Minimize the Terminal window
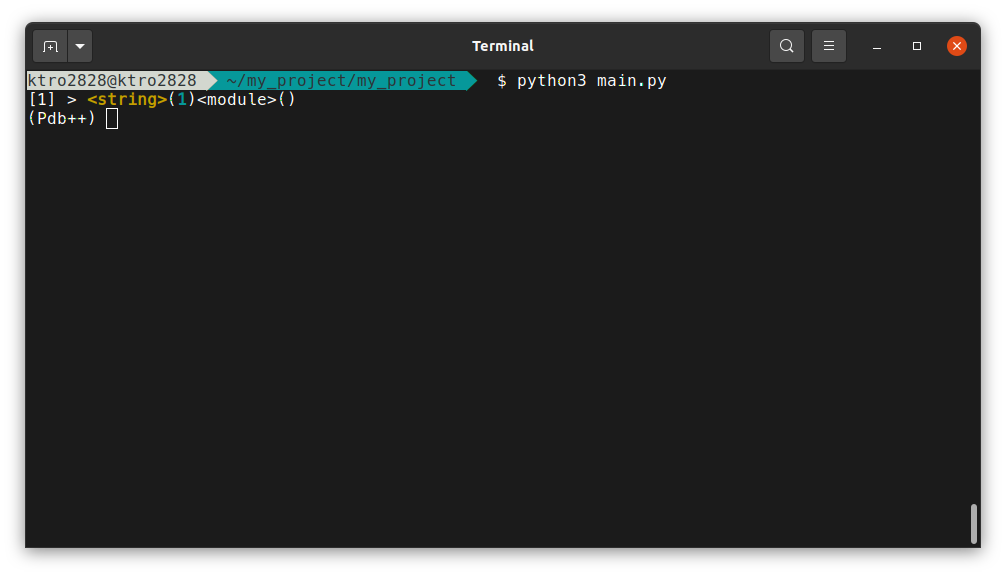Image resolution: width=1006 pixels, height=576 pixels. pos(877,46)
